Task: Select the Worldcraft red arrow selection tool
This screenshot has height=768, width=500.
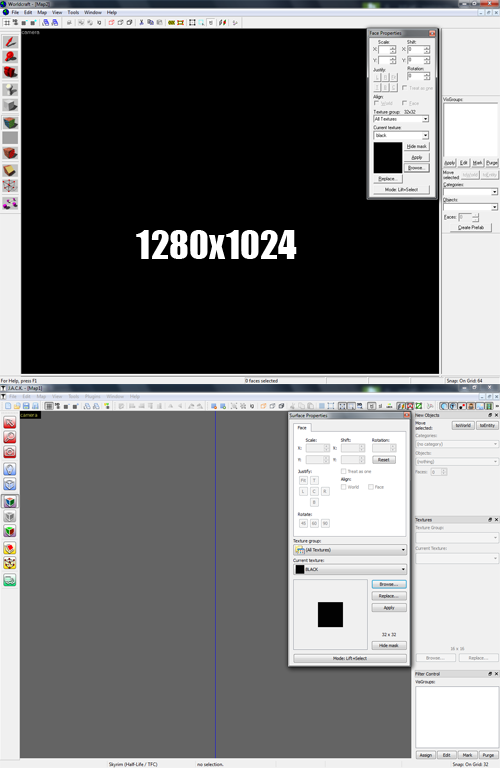Action: click(x=10, y=42)
